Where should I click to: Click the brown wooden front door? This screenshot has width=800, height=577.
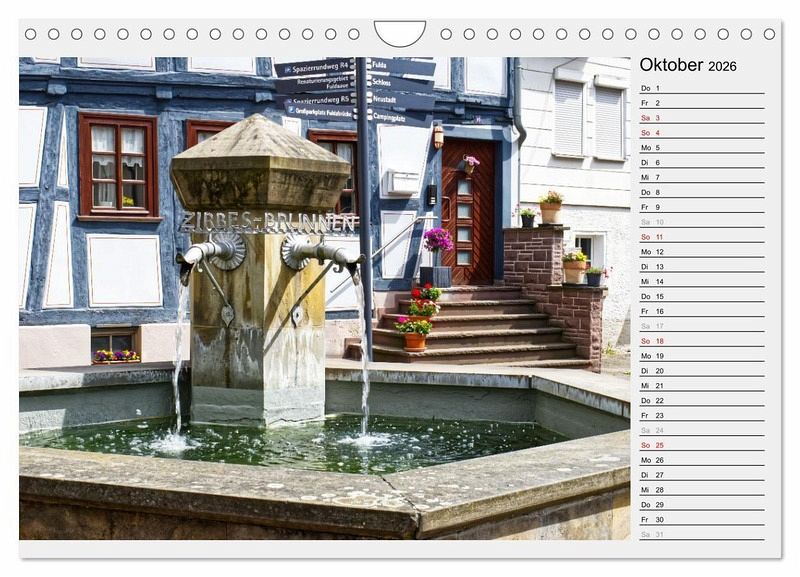(468, 210)
